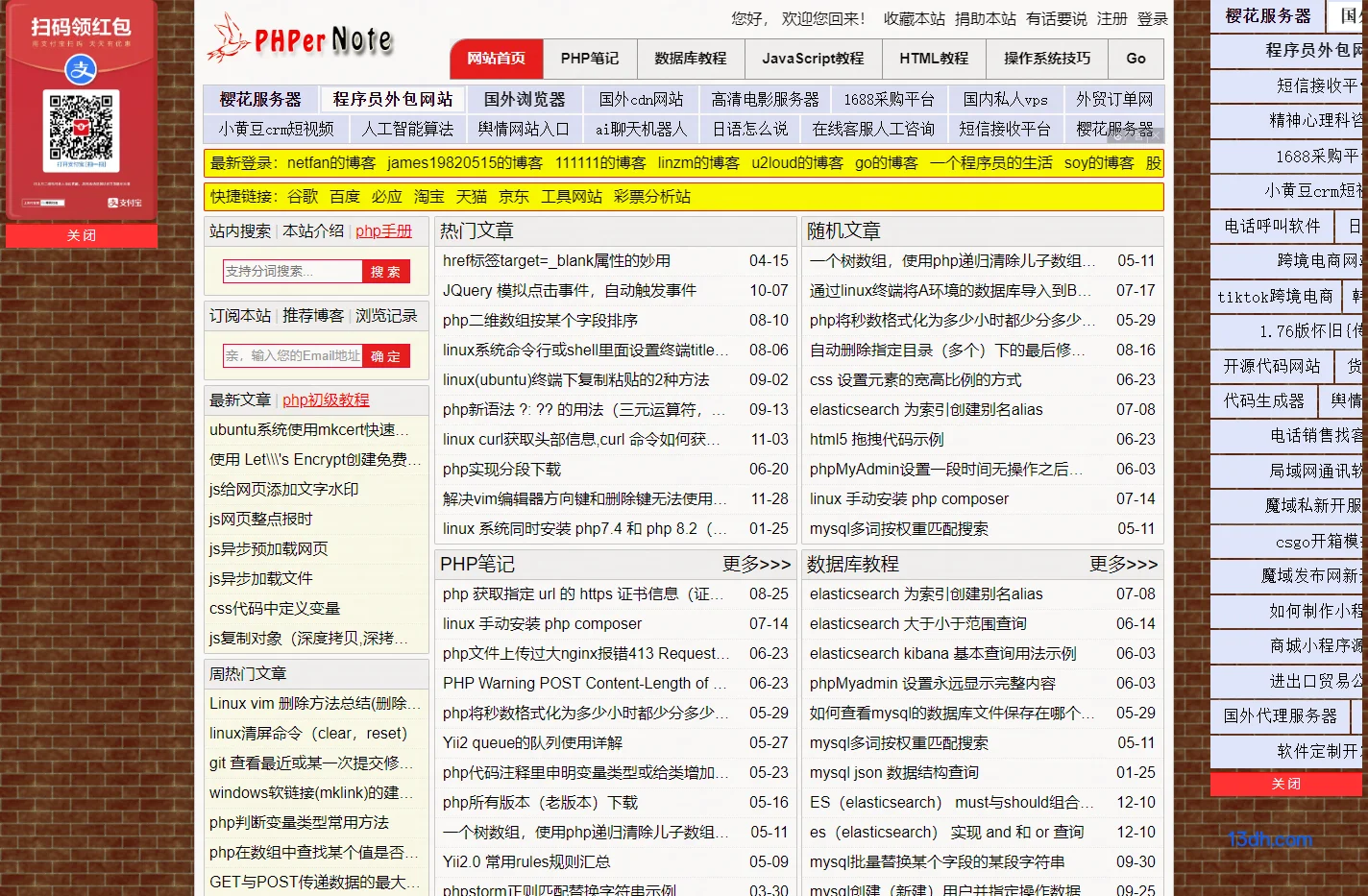Click the 收藏本站 link

(x=915, y=18)
